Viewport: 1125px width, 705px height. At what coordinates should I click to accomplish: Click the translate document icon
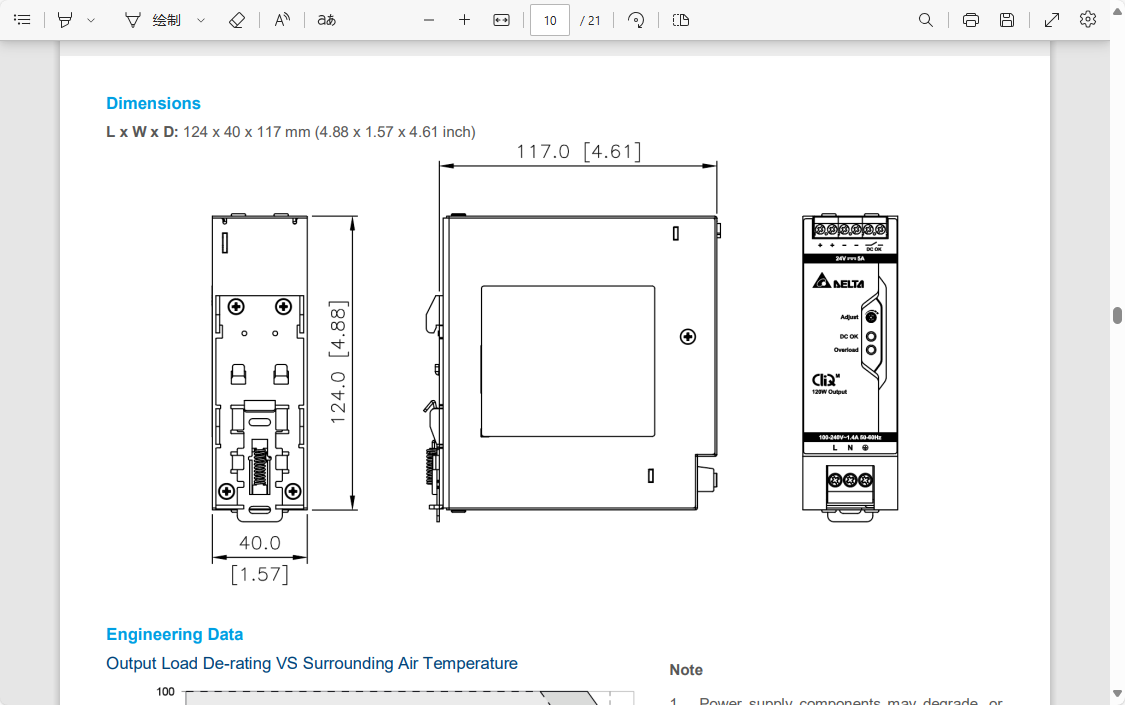[x=326, y=20]
